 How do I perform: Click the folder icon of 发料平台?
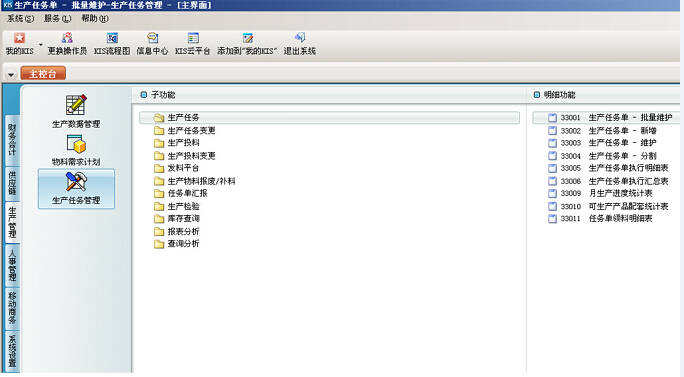point(159,168)
